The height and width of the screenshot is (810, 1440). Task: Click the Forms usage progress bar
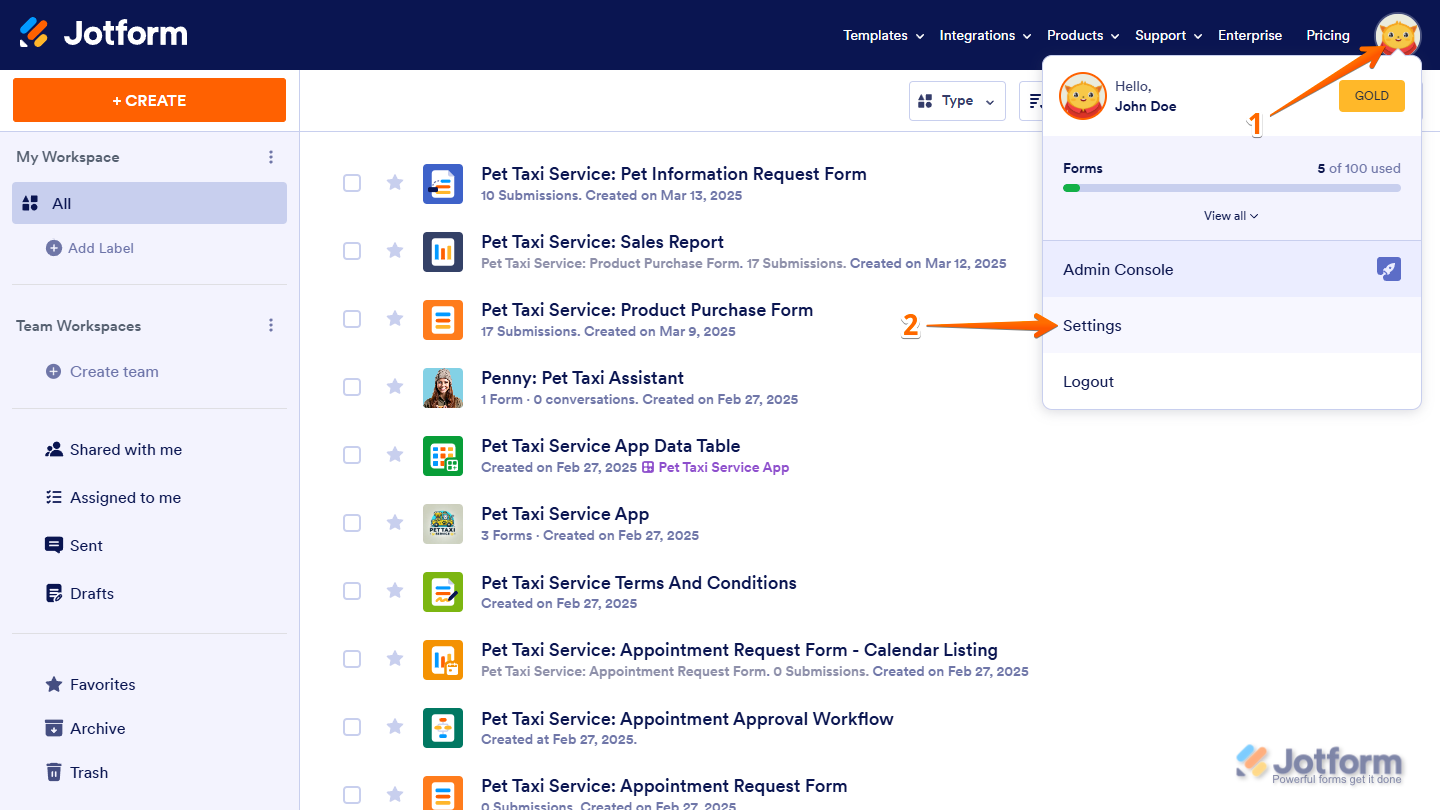(1230, 186)
